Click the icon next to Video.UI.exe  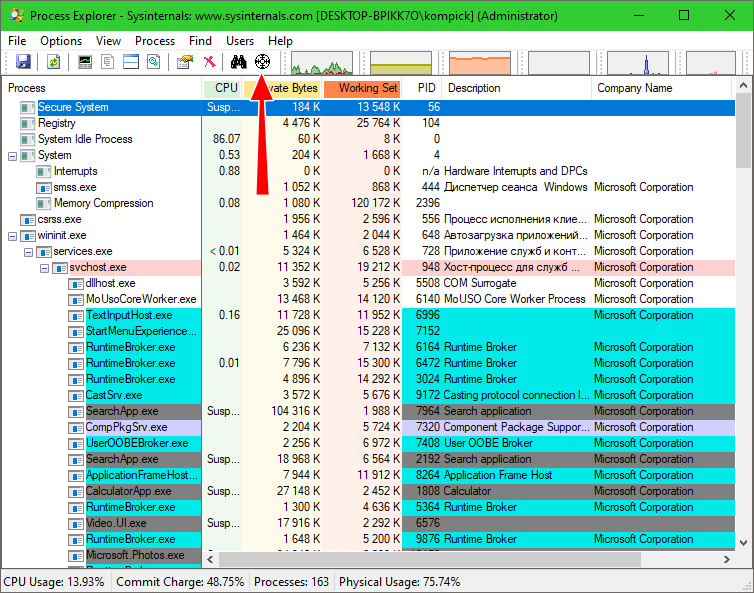click(75, 523)
